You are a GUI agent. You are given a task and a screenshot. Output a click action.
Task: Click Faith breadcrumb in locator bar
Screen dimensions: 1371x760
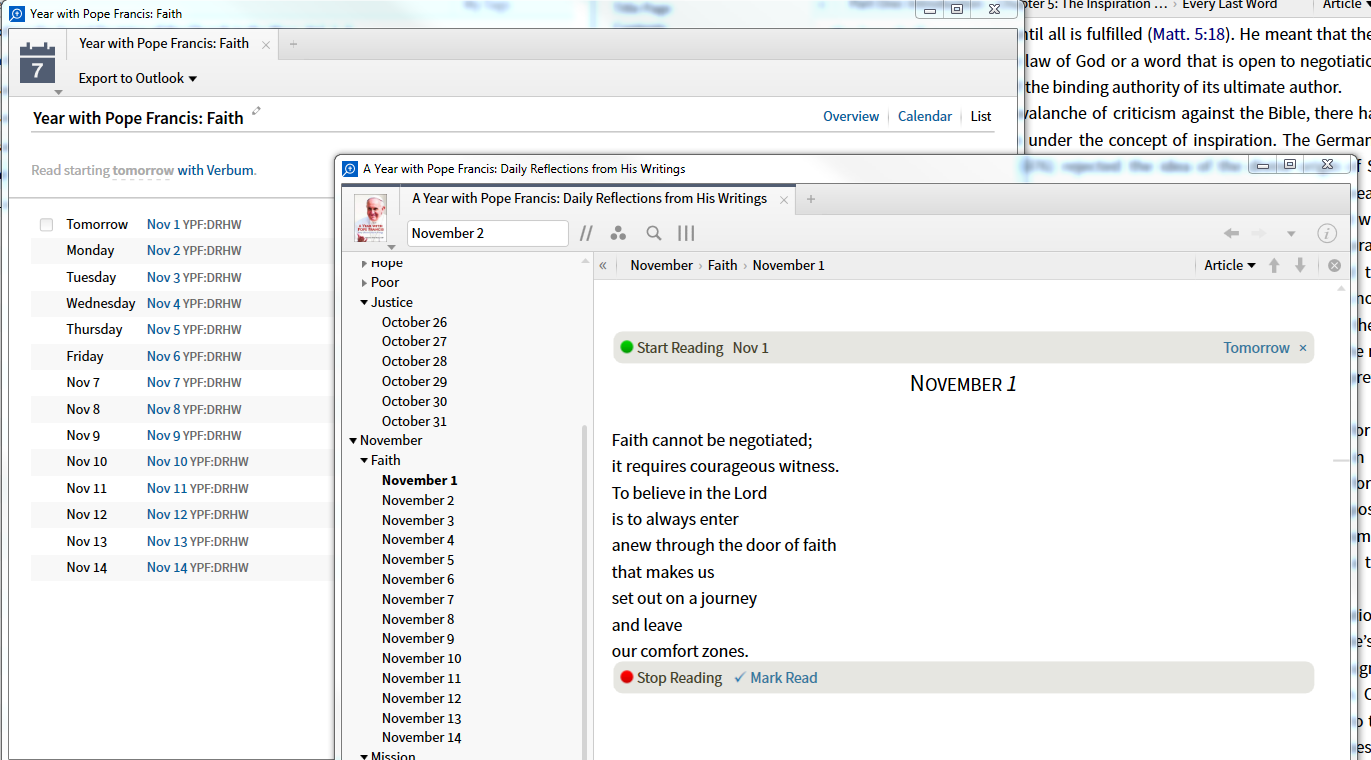click(722, 265)
